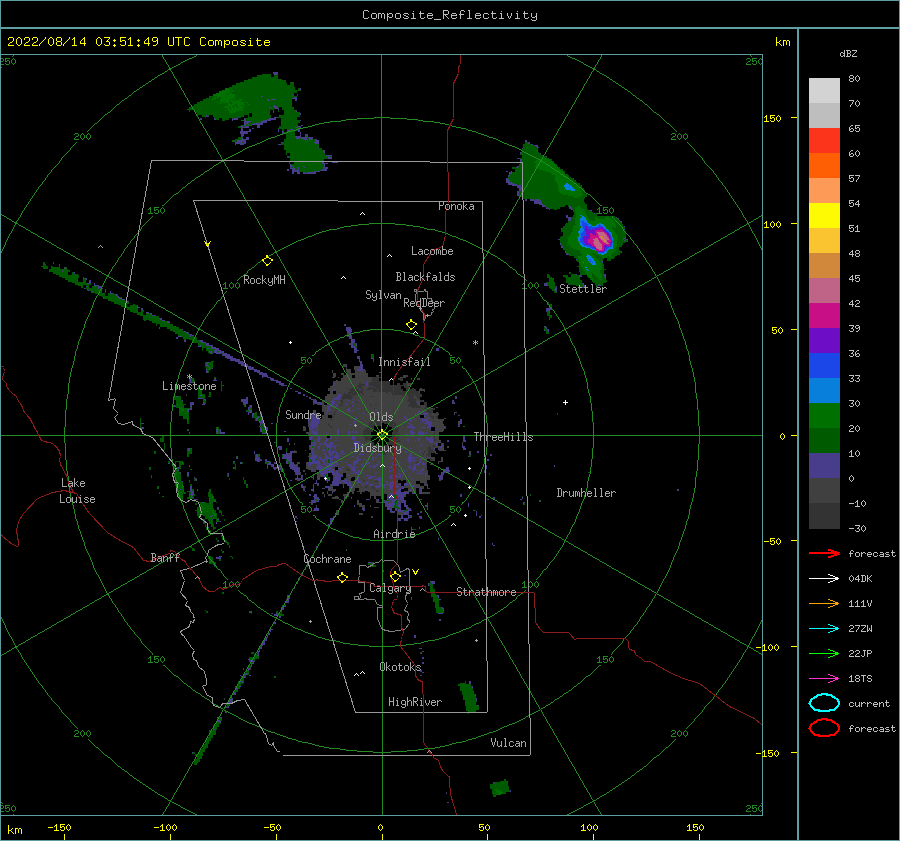
Task: Click the cyan 27ZW arrow legend icon
Action: click(824, 629)
